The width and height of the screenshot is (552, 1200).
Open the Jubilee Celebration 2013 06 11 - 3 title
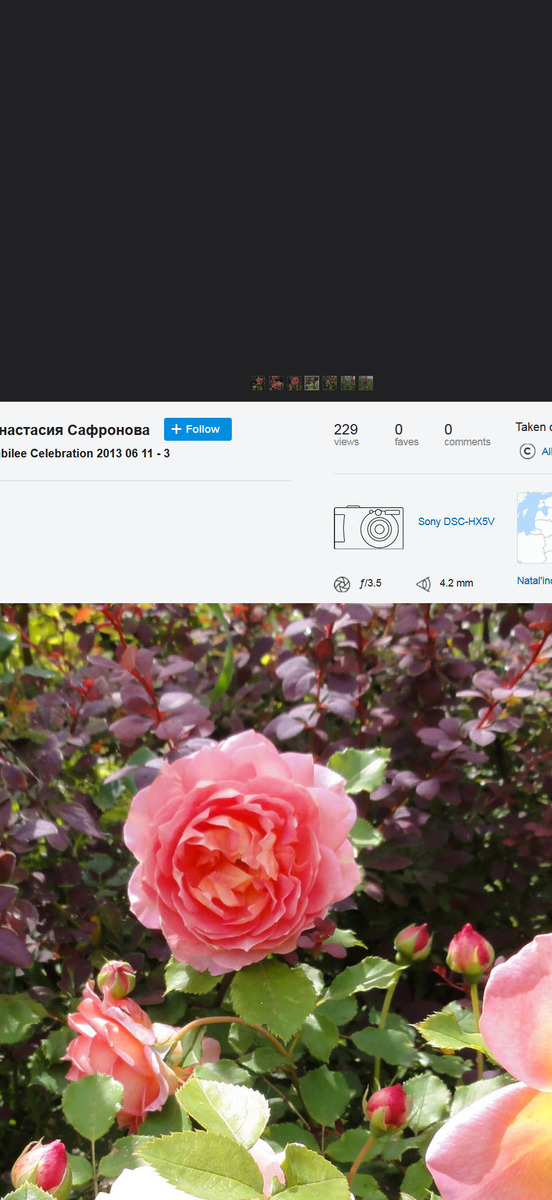[x=85, y=454]
